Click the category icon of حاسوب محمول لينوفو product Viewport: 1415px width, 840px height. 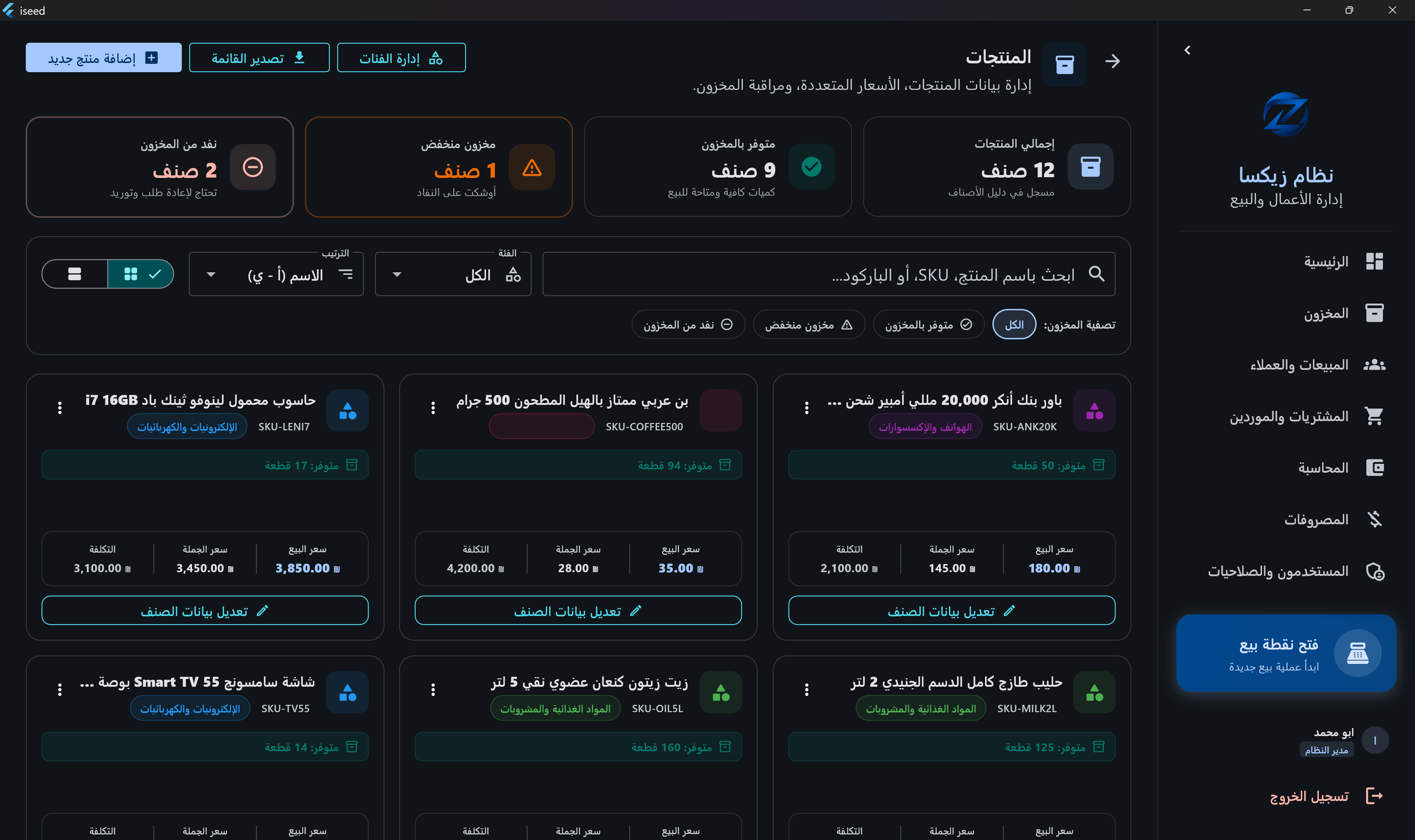click(347, 410)
